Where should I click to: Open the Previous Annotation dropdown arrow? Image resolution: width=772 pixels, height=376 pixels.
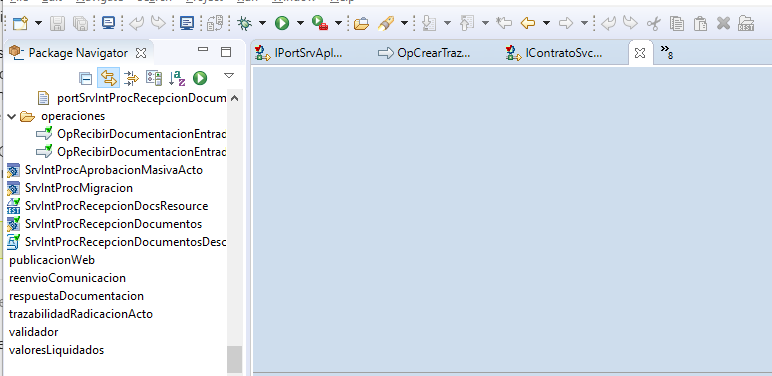(485, 23)
